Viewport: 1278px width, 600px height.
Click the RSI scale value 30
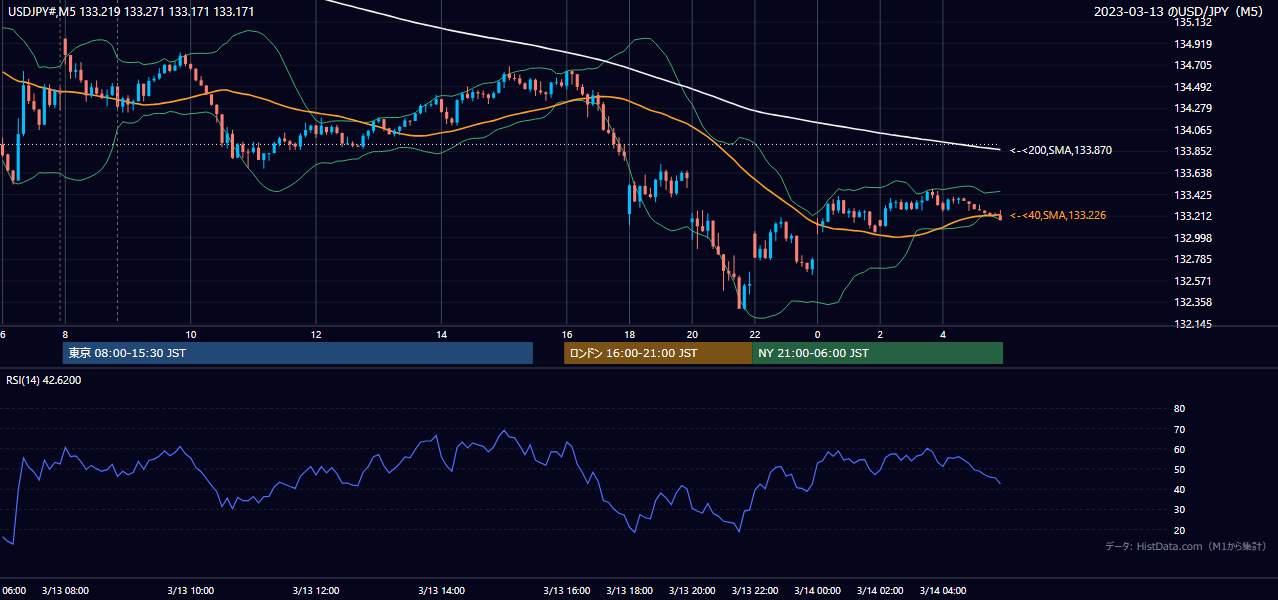(1179, 510)
